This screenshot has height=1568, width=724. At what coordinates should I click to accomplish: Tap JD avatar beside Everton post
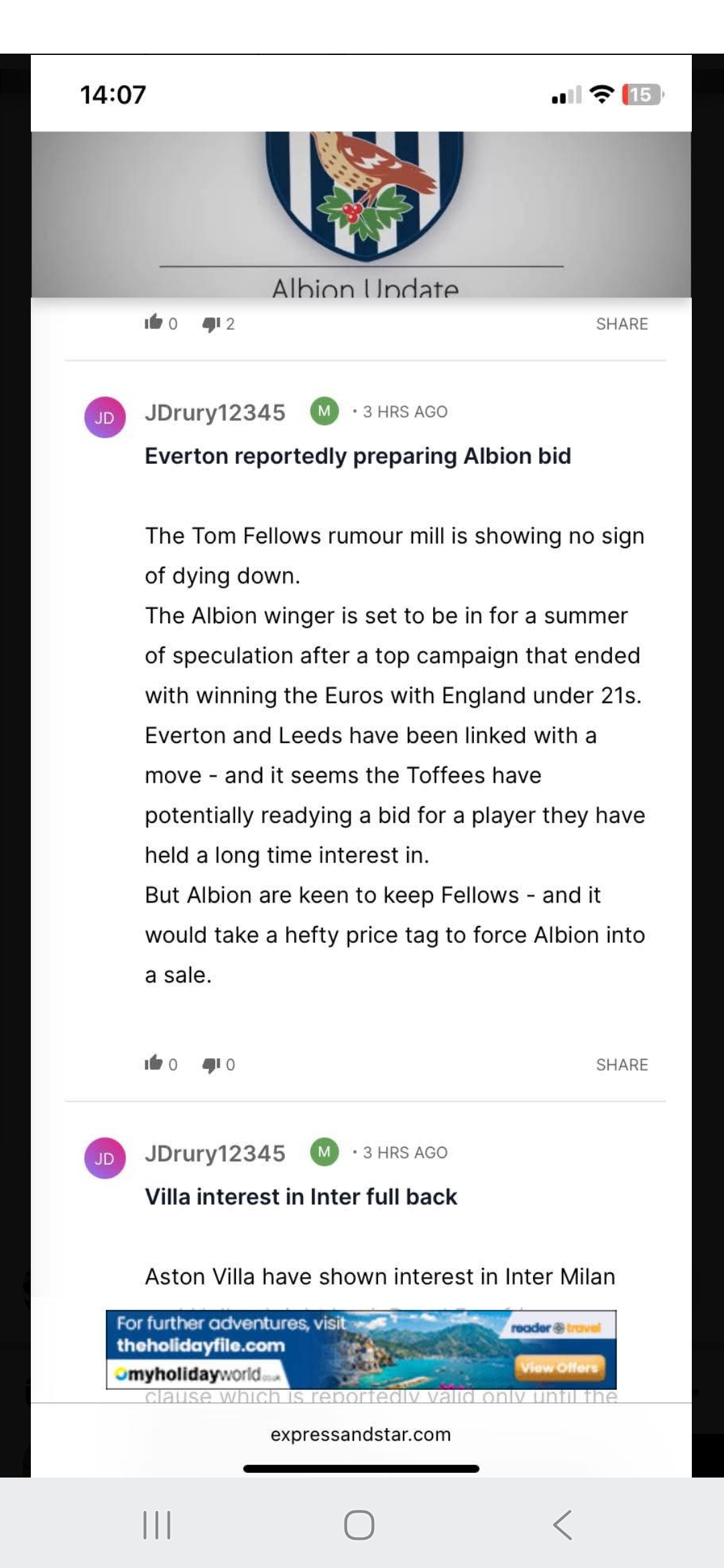tap(105, 417)
